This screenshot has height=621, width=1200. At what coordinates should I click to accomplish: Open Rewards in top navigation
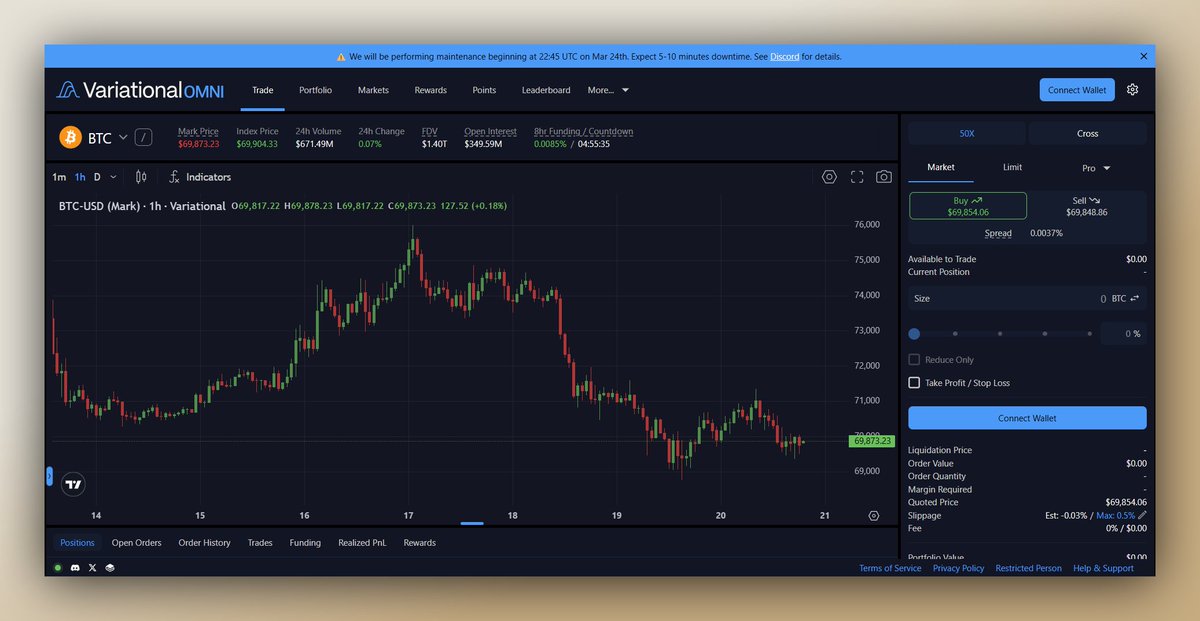pyautogui.click(x=431, y=90)
